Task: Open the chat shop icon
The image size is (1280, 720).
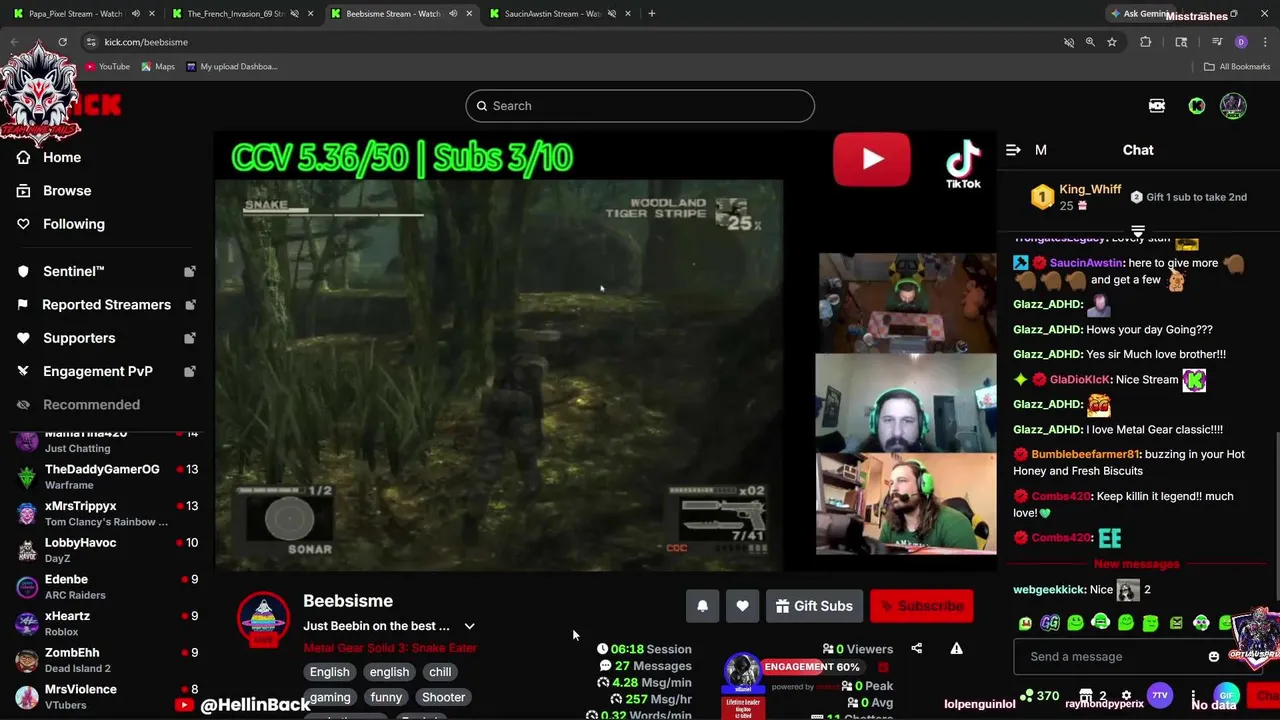Action: [1086, 696]
